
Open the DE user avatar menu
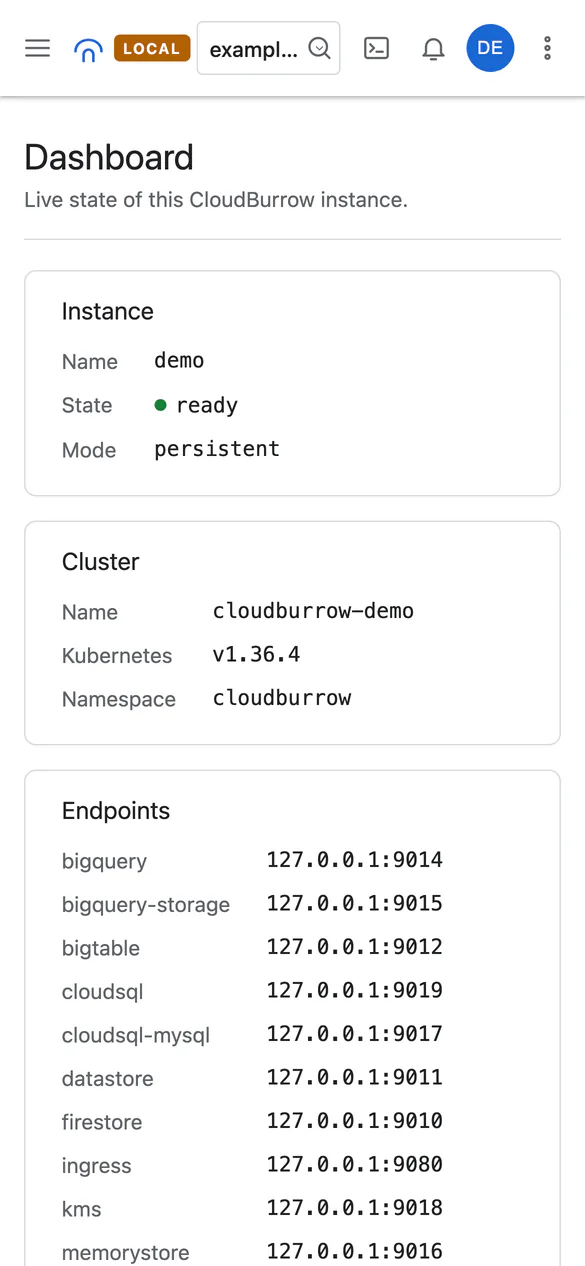[x=490, y=48]
